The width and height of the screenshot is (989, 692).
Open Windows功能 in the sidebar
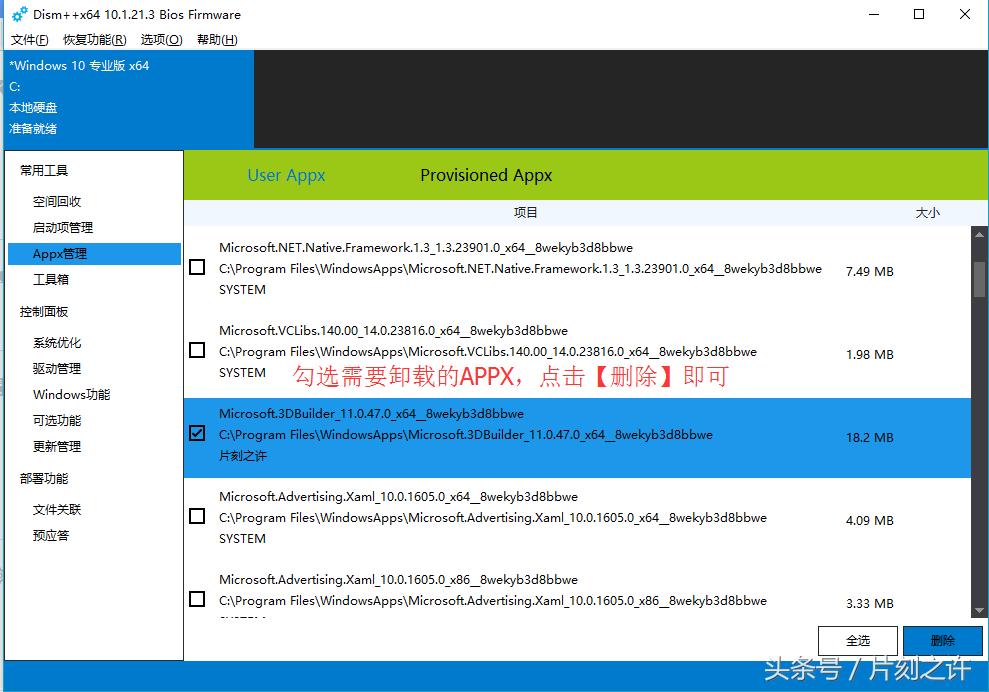[71, 394]
